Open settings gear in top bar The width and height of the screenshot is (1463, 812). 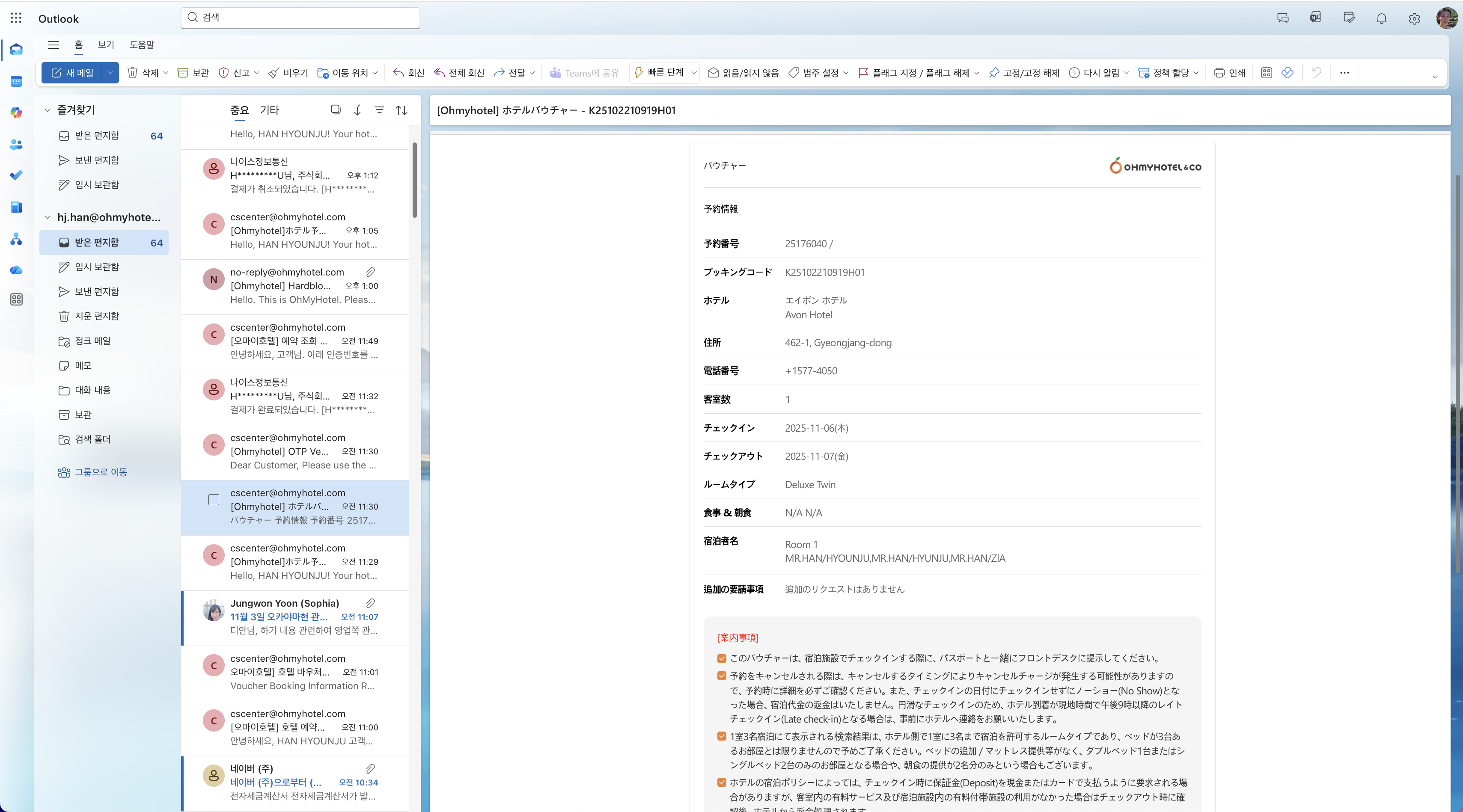[x=1414, y=18]
